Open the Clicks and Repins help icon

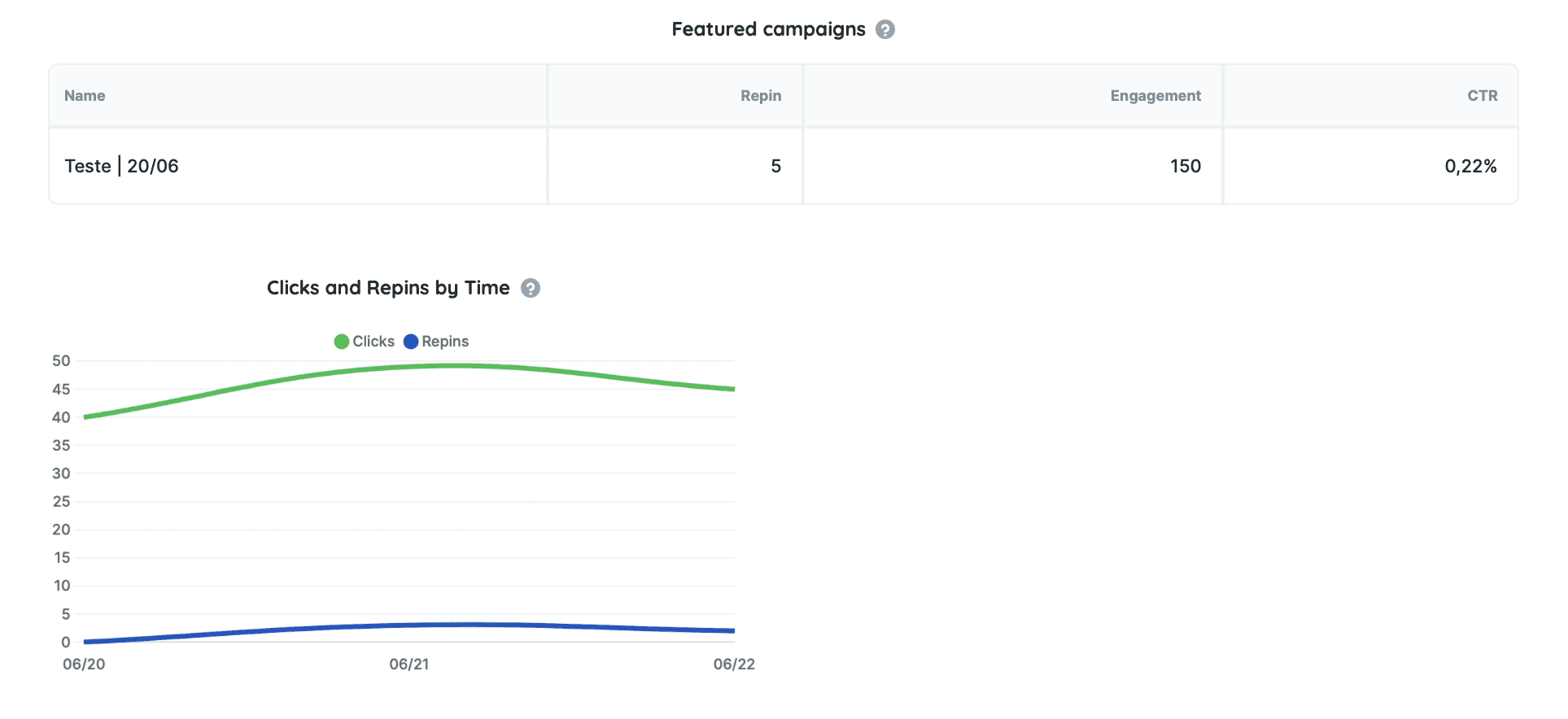tap(531, 288)
